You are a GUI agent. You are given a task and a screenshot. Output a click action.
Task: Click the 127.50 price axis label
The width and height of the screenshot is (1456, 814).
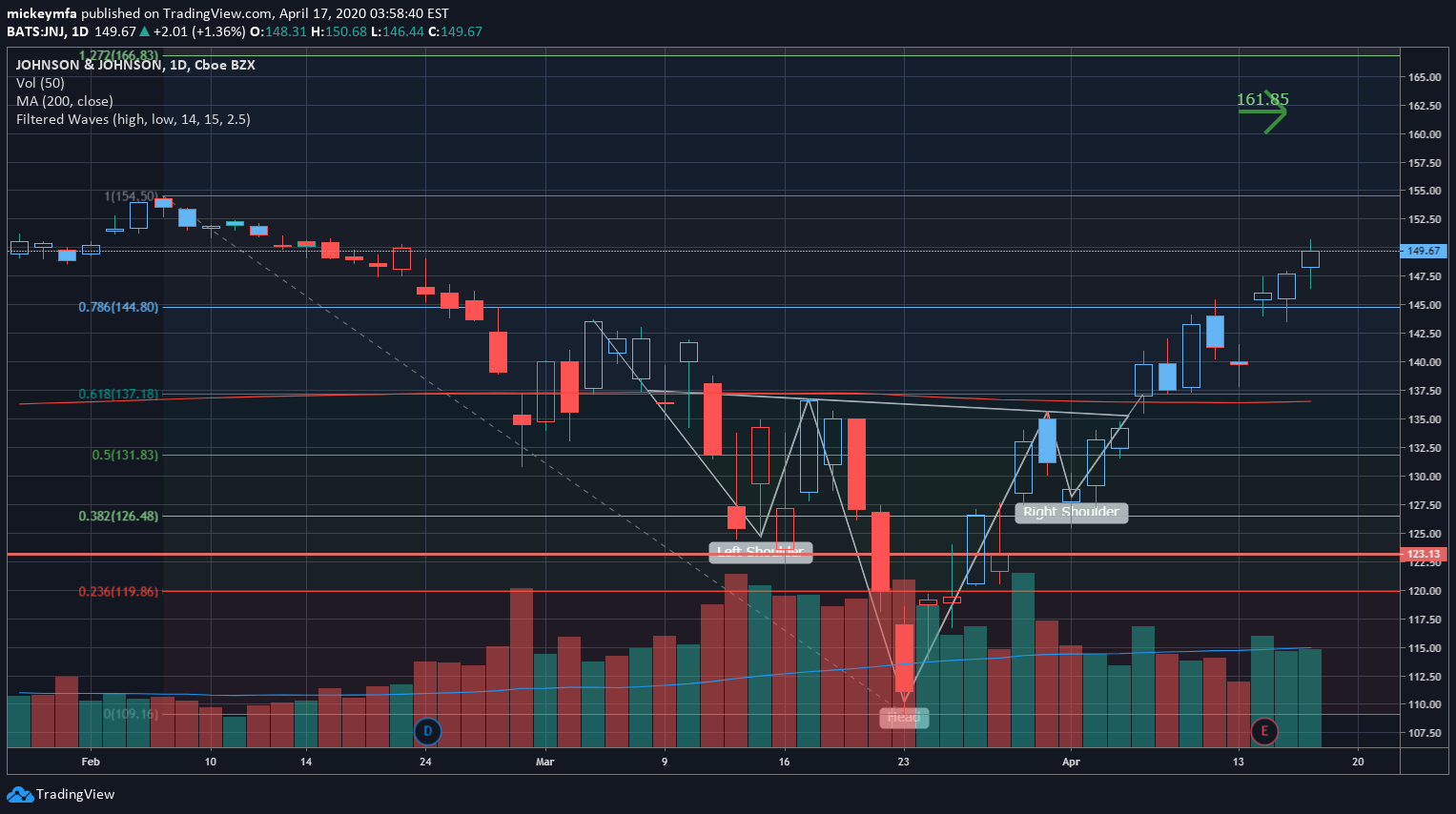tap(1424, 505)
